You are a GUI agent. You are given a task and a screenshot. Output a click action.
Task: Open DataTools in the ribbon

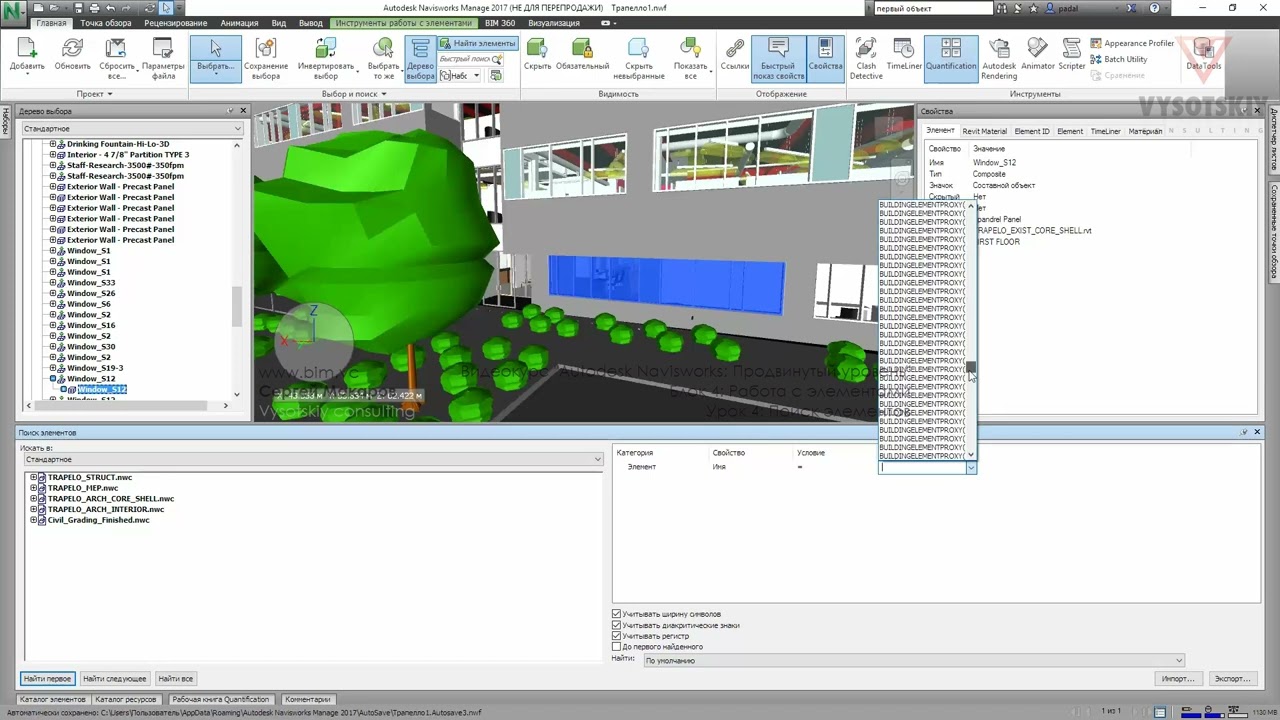[1204, 56]
